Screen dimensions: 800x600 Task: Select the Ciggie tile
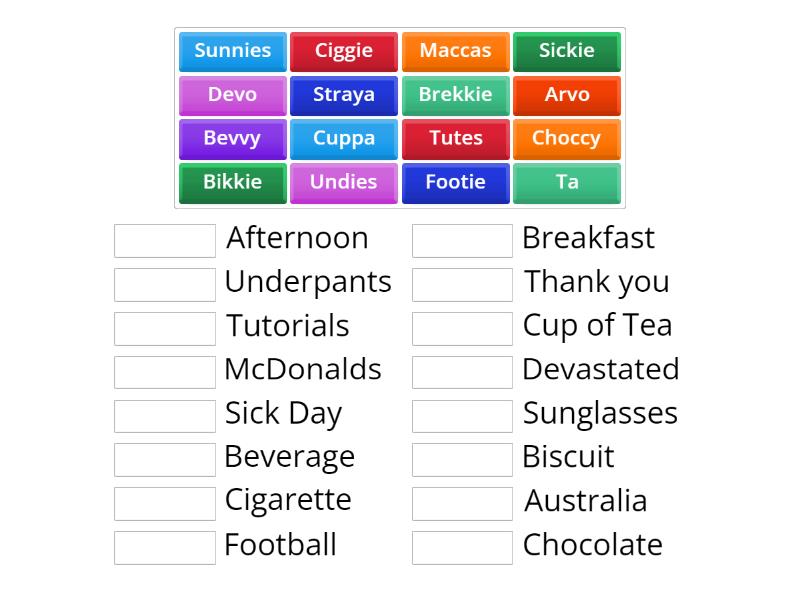click(x=344, y=51)
